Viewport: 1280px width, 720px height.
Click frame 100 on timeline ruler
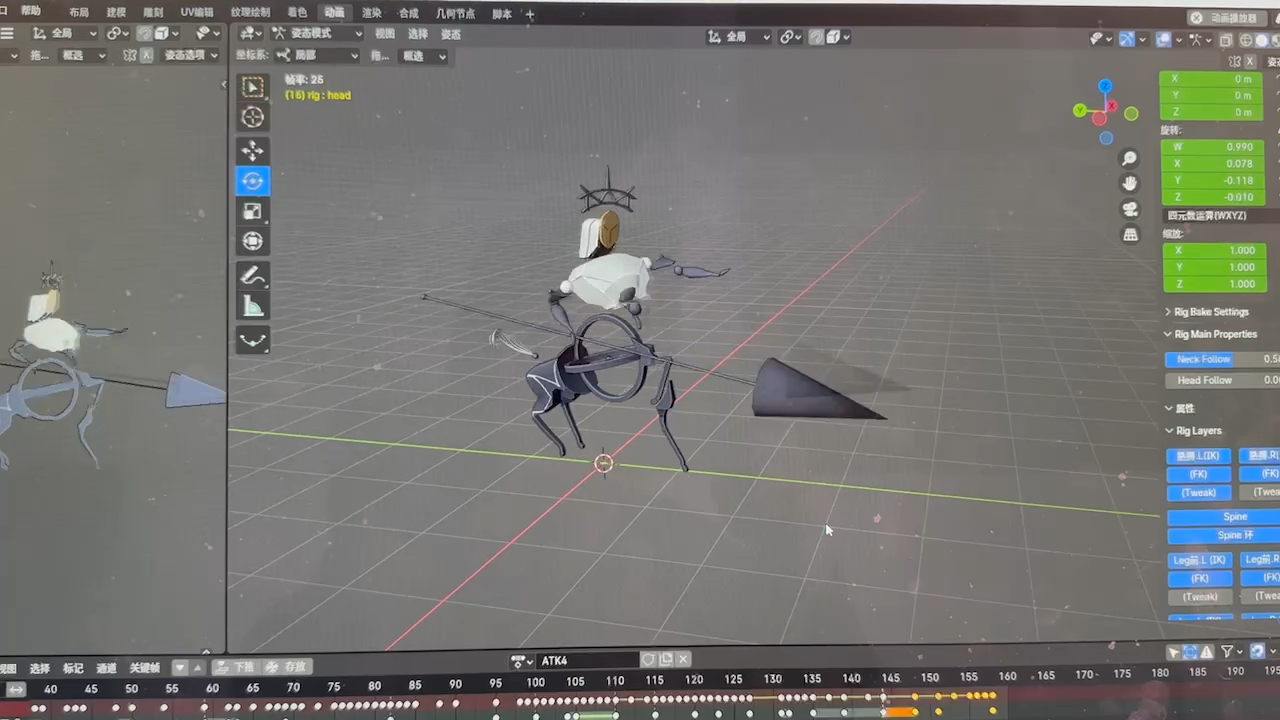pyautogui.click(x=536, y=682)
